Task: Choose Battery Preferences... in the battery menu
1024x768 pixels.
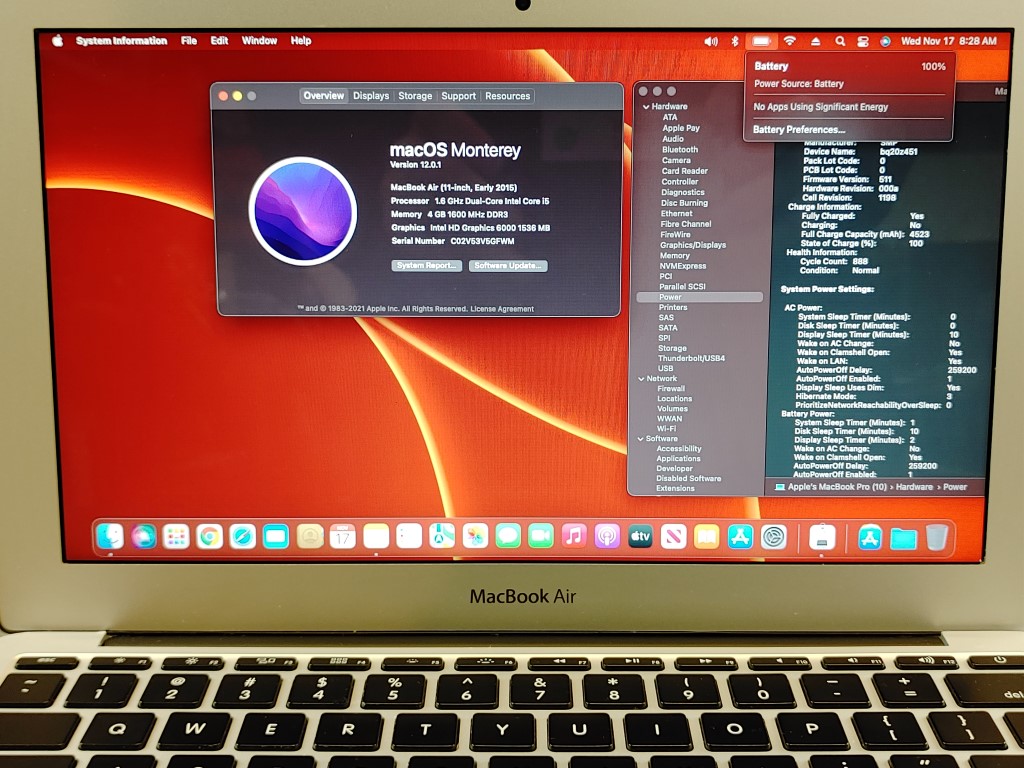Action: pos(798,129)
